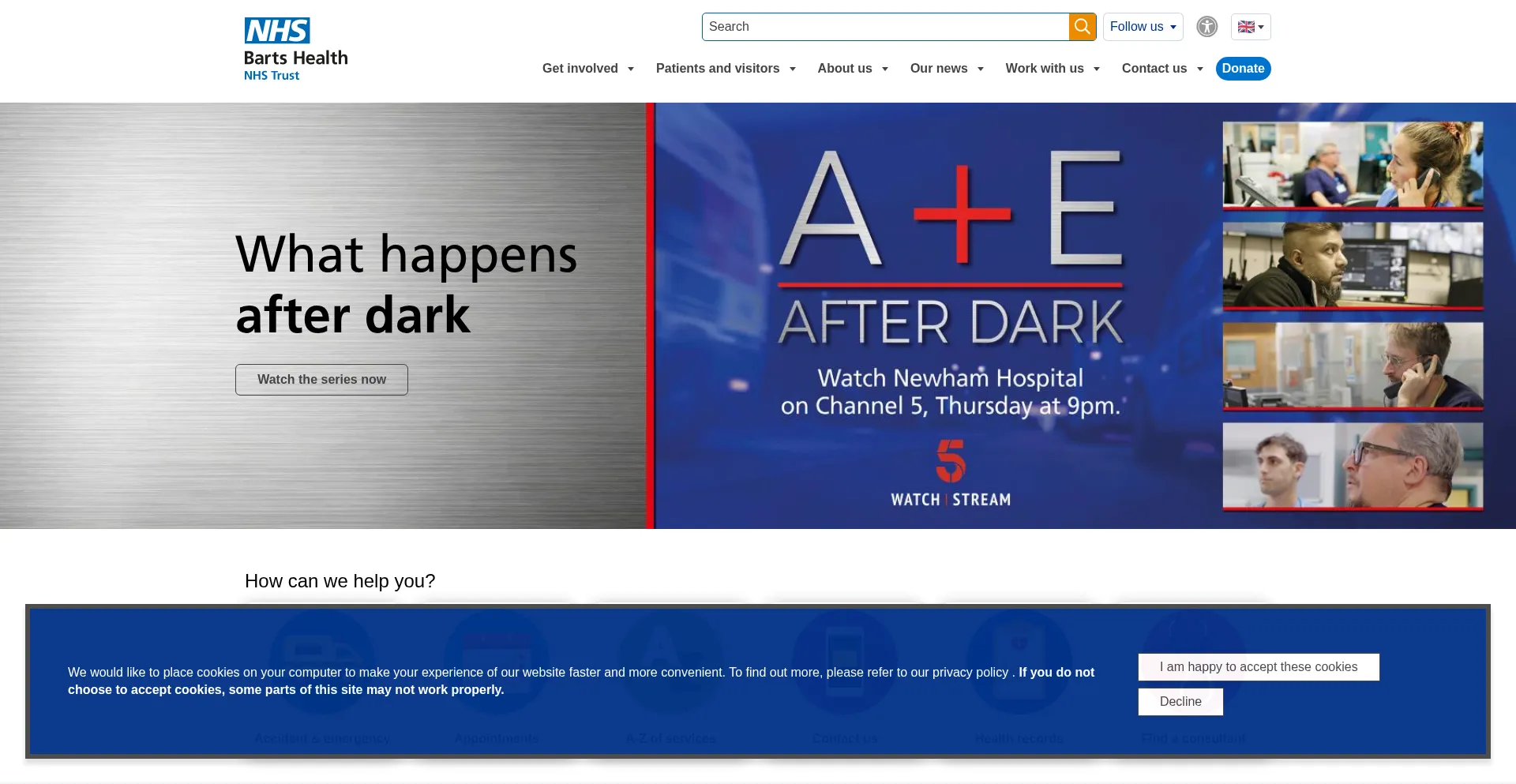Click the Watch the series now button
Screen dimensions: 1516x784
point(321,380)
